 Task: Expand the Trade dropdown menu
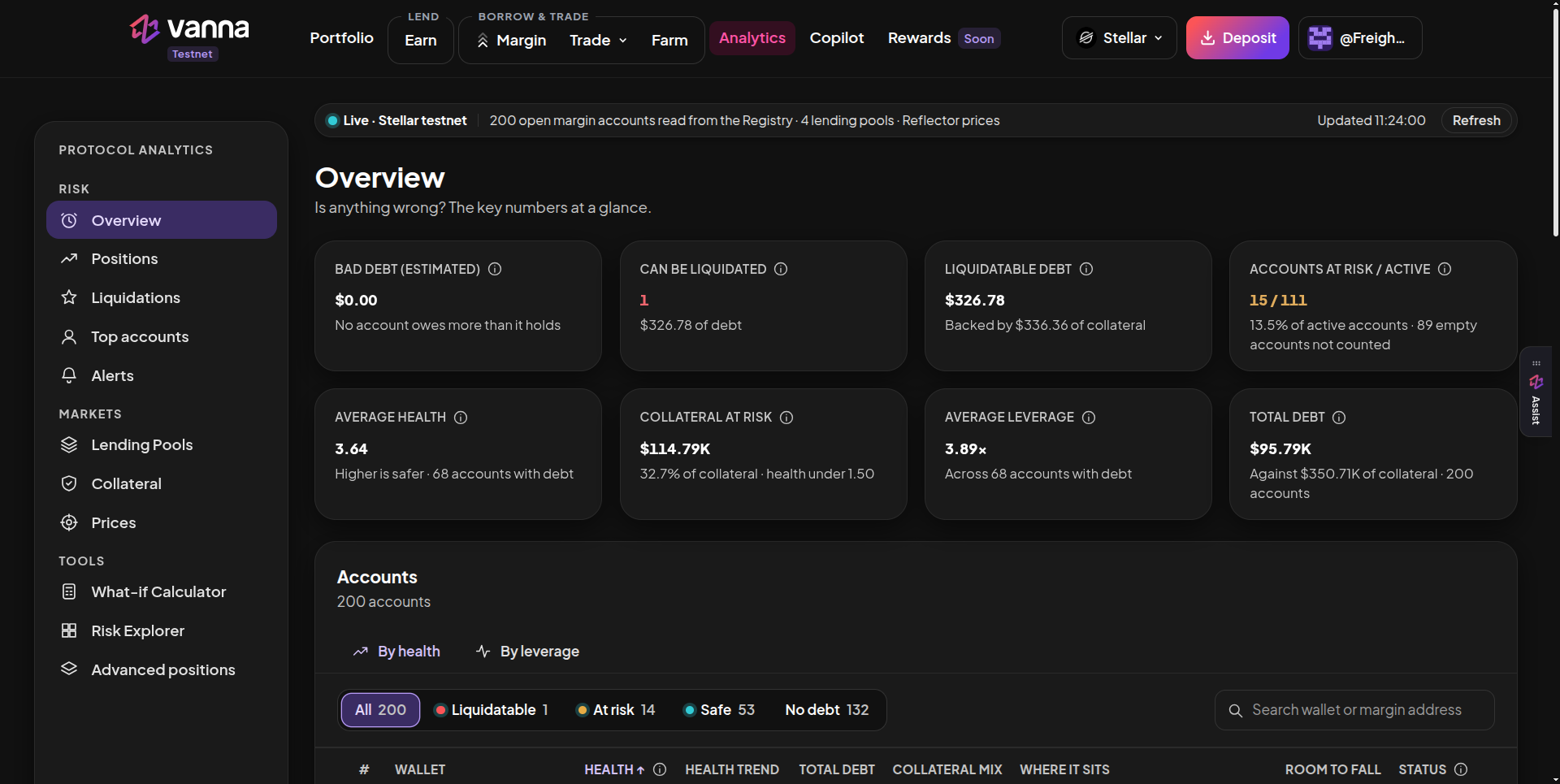[x=598, y=40]
